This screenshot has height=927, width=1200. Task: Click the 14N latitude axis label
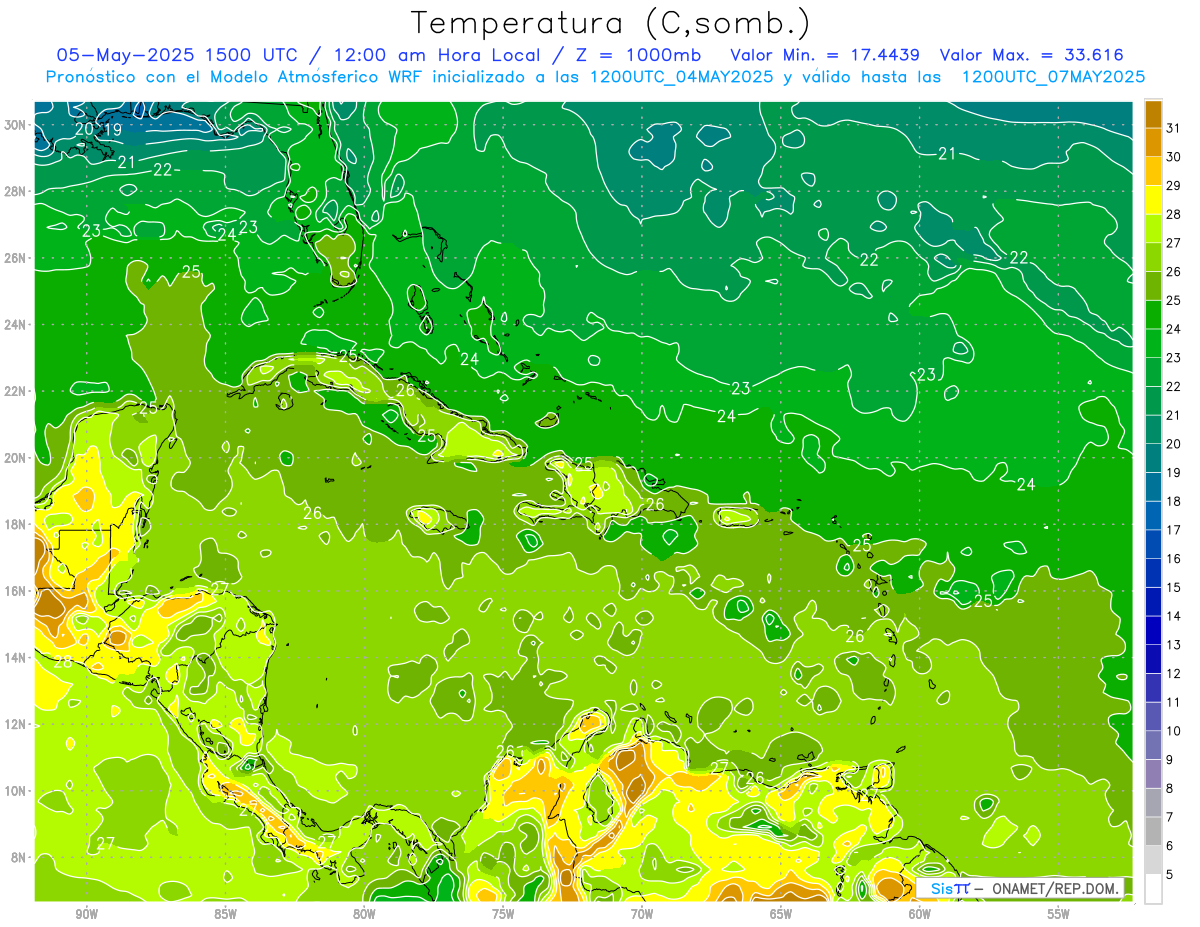tap(16, 658)
